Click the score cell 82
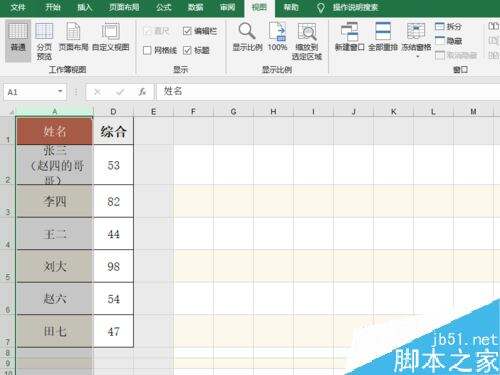Screen dimensions: 500x375 113,201
